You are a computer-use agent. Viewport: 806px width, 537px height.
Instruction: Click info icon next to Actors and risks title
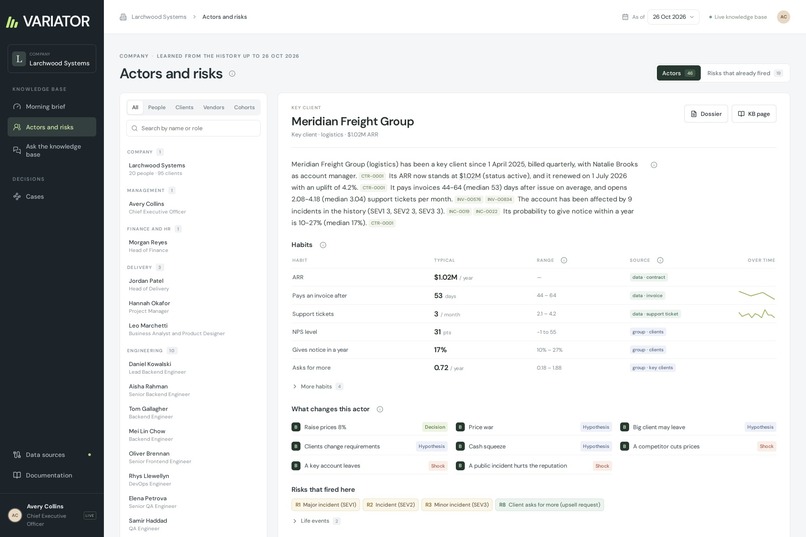(x=232, y=73)
